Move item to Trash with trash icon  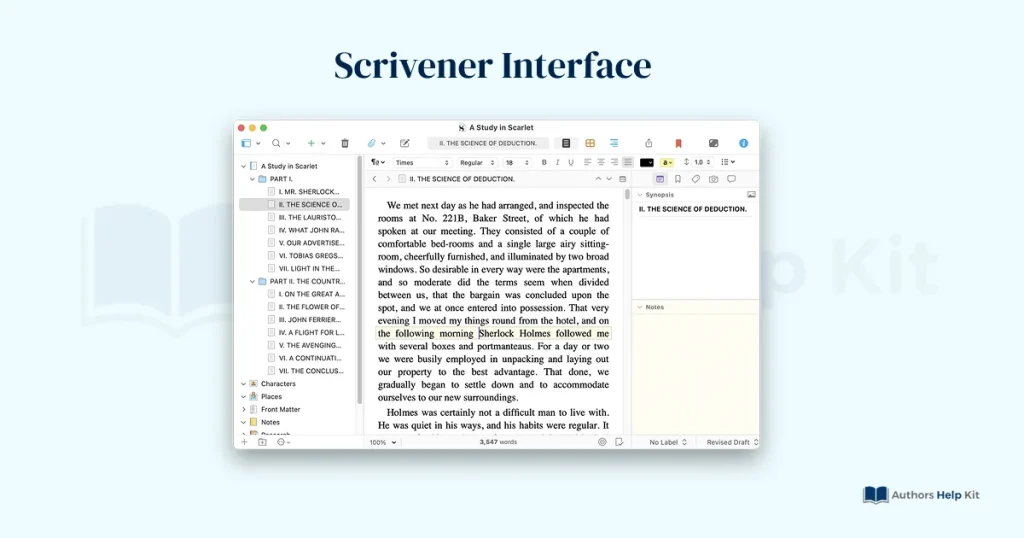click(345, 143)
